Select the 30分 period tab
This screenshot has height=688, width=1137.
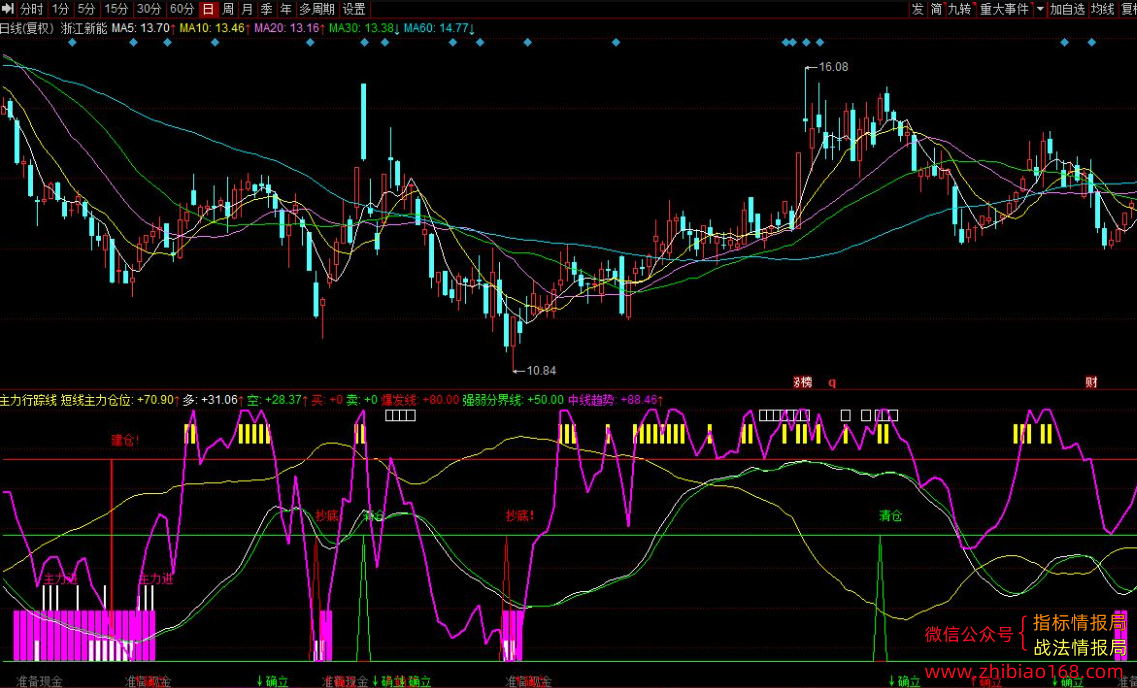pos(149,9)
